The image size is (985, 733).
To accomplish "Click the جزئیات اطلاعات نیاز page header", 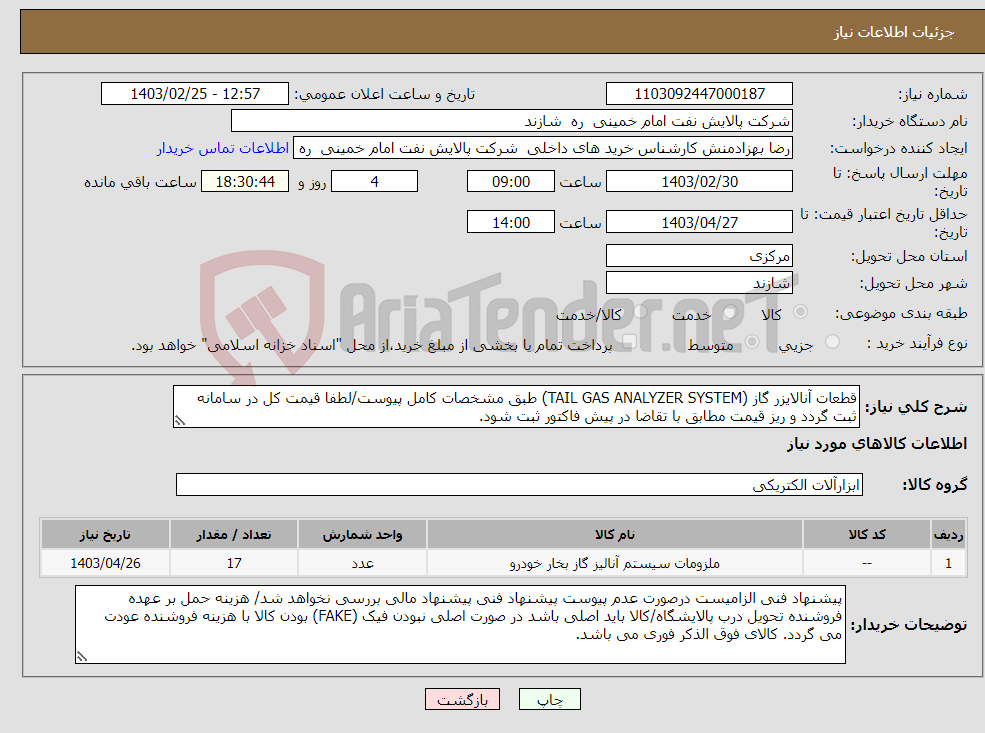I will pyautogui.click(x=893, y=32).
